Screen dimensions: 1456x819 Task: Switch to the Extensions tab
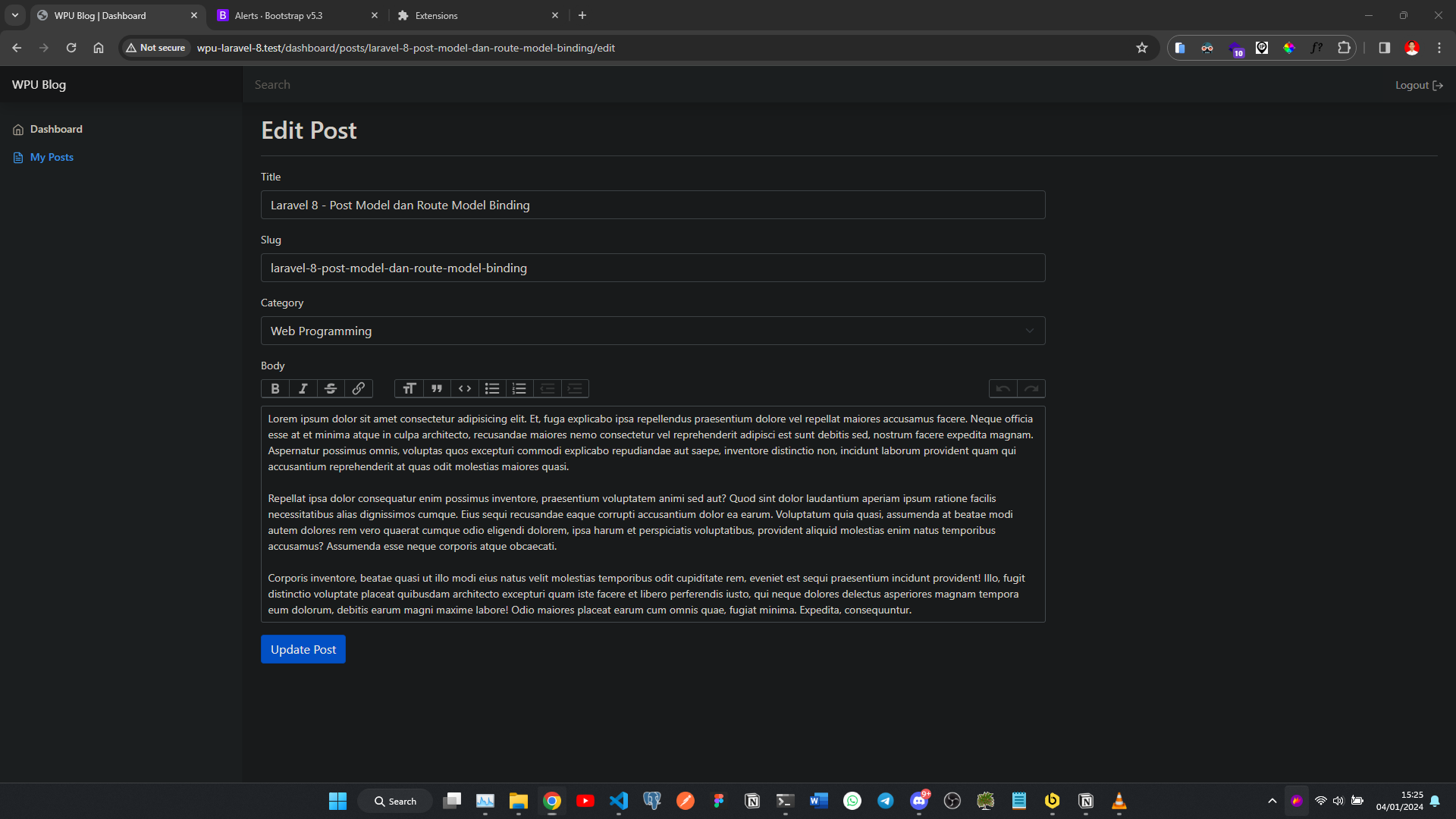point(437,15)
